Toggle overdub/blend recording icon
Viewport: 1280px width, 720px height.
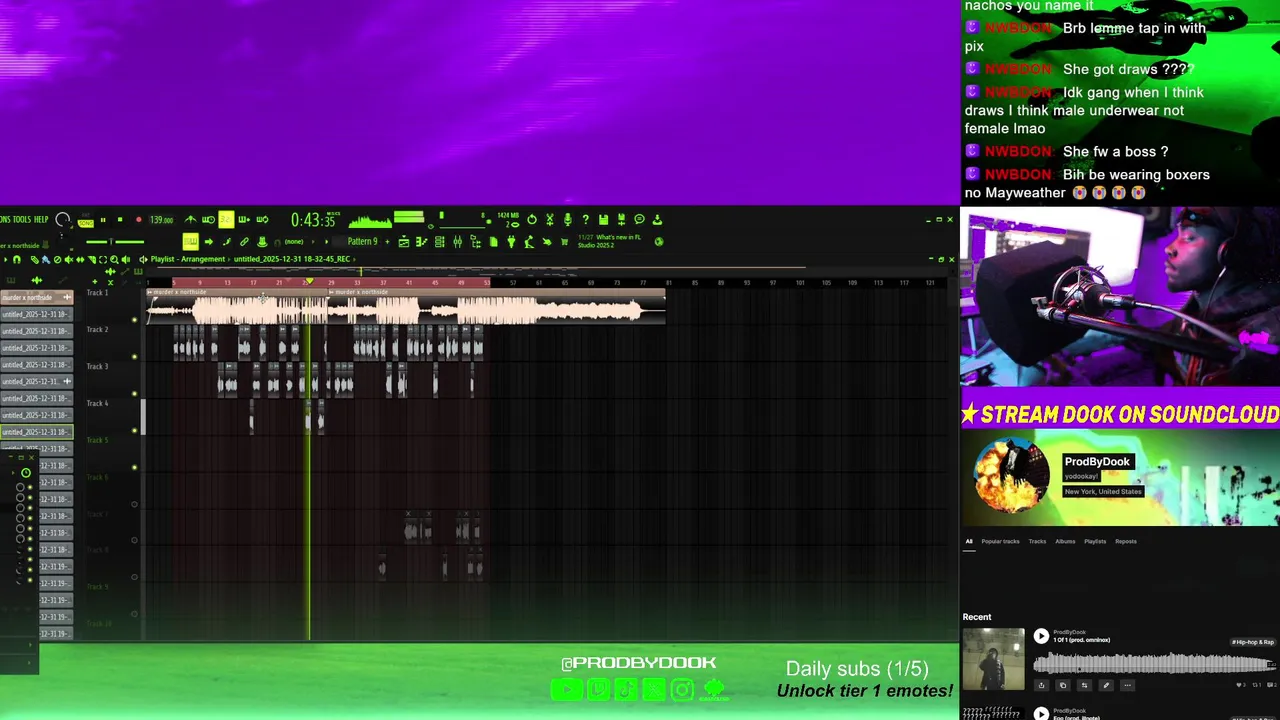(x=243, y=220)
